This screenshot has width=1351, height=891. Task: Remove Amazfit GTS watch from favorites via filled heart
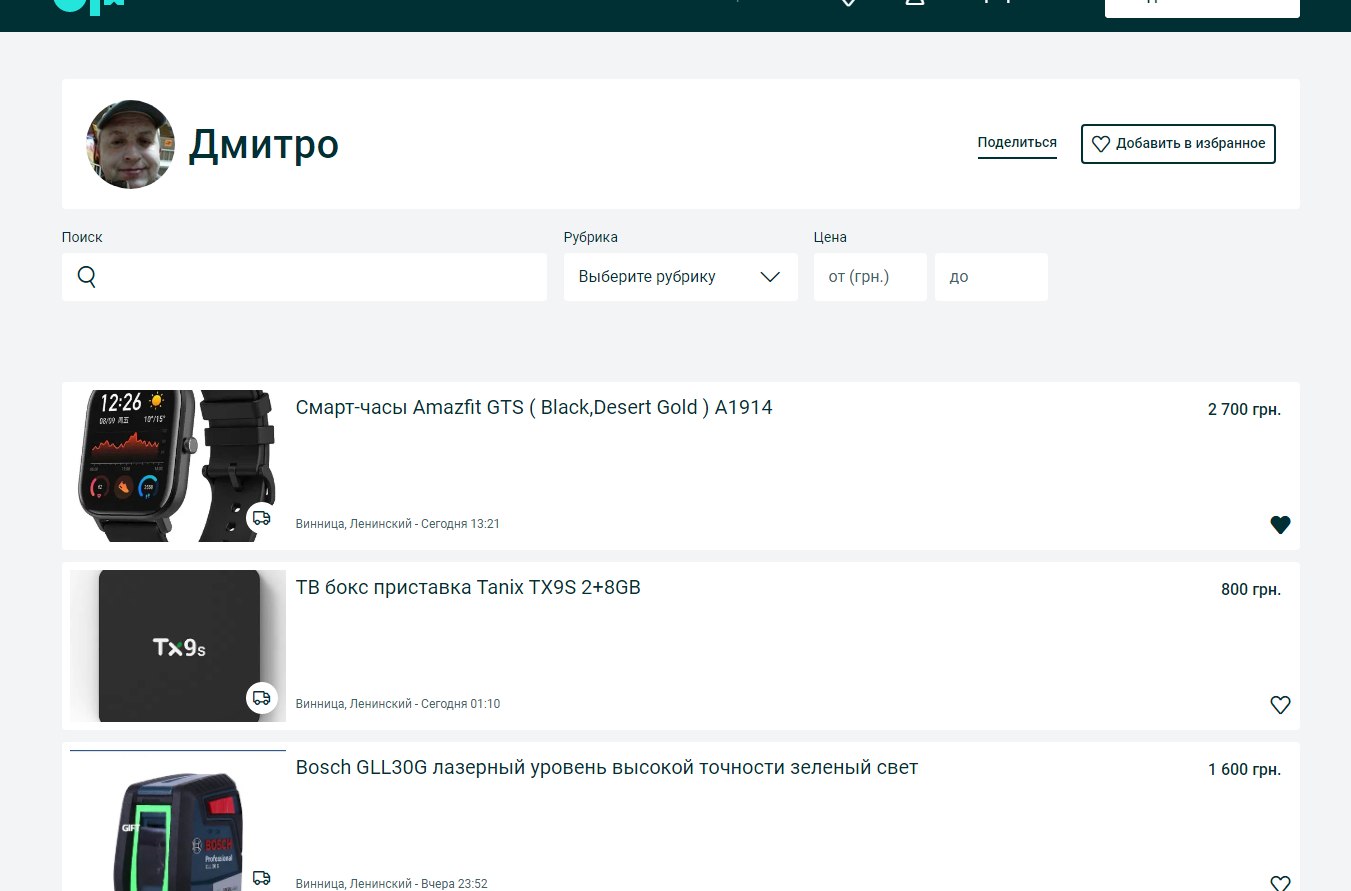[1280, 524]
